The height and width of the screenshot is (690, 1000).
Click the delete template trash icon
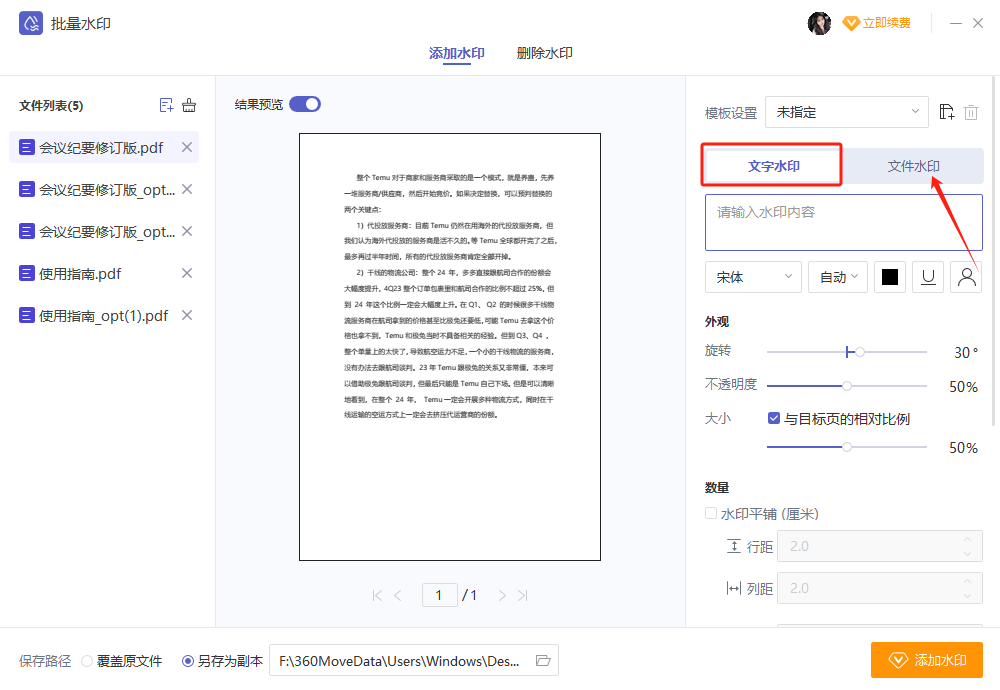coord(971,113)
